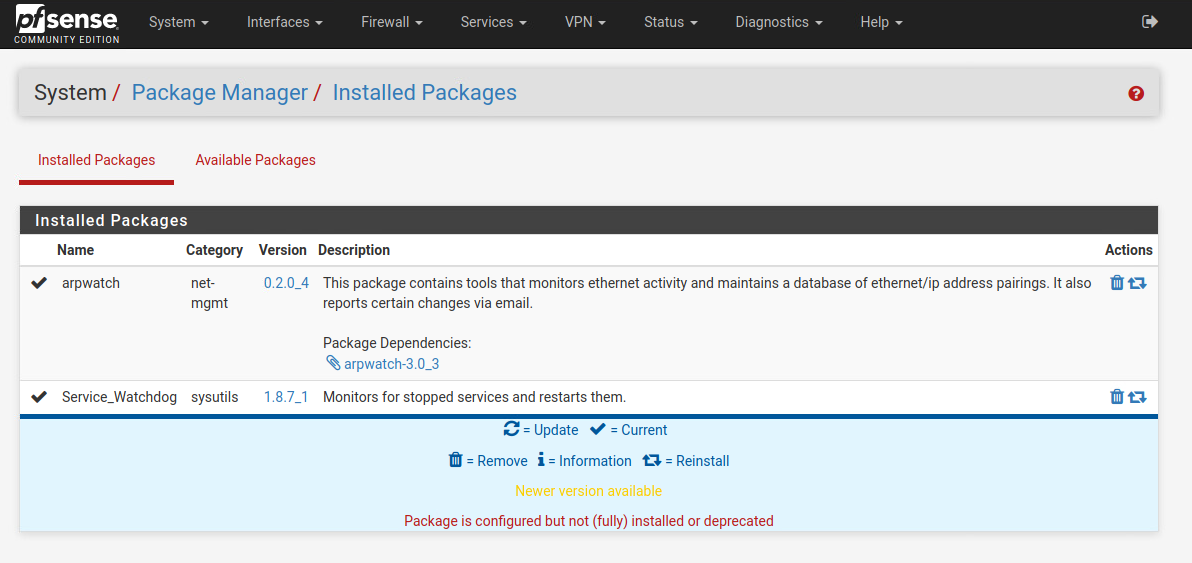Remove the arpwatch package via trash icon

[x=1117, y=283]
